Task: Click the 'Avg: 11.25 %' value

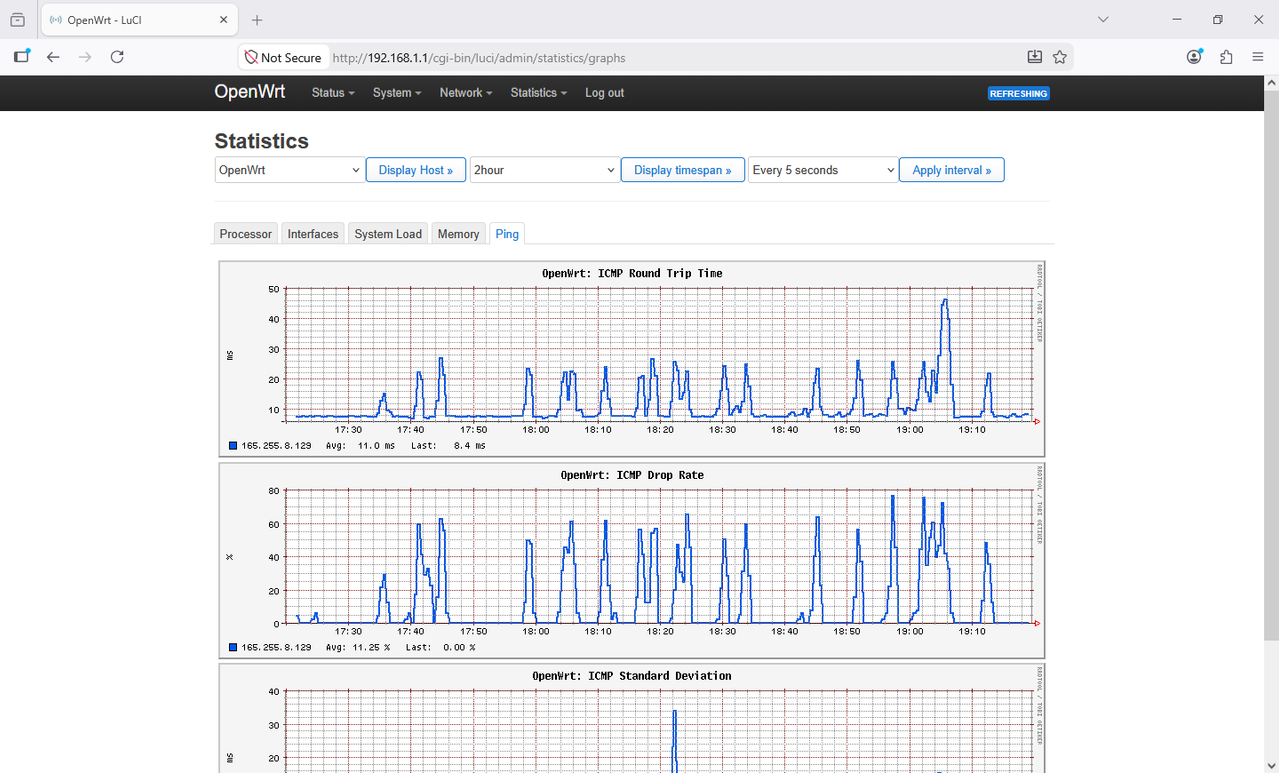Action: coord(358,648)
